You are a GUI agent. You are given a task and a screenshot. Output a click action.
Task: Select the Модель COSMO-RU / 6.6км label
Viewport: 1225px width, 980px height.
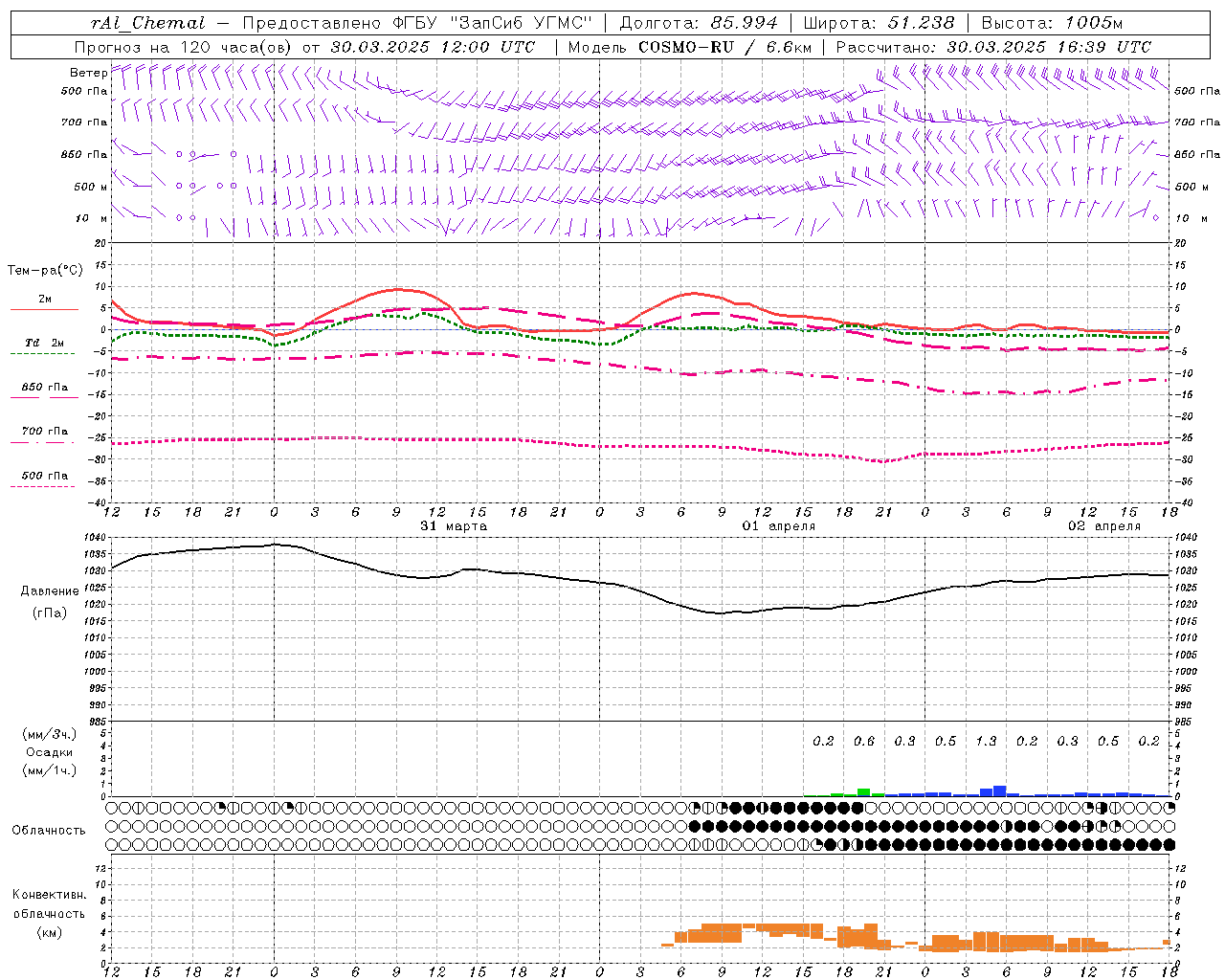coord(692,46)
